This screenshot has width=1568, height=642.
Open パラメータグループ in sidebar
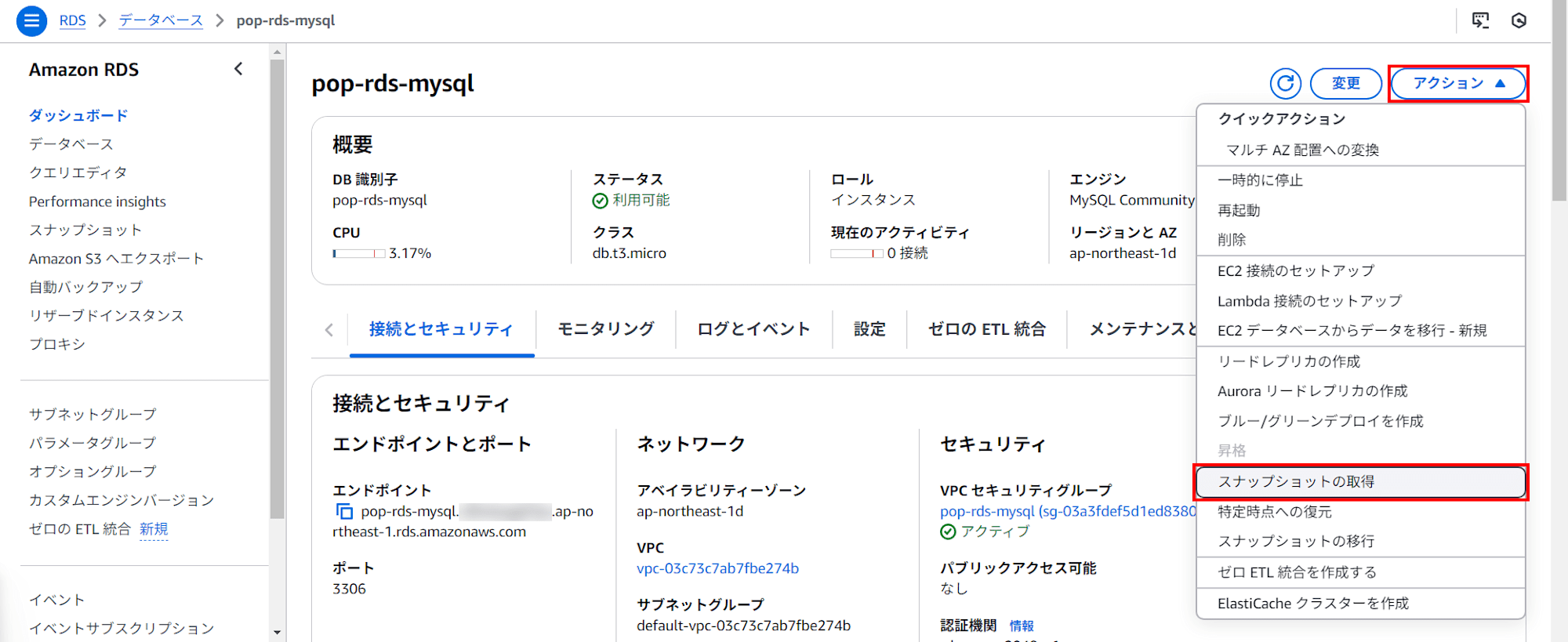tap(93, 443)
